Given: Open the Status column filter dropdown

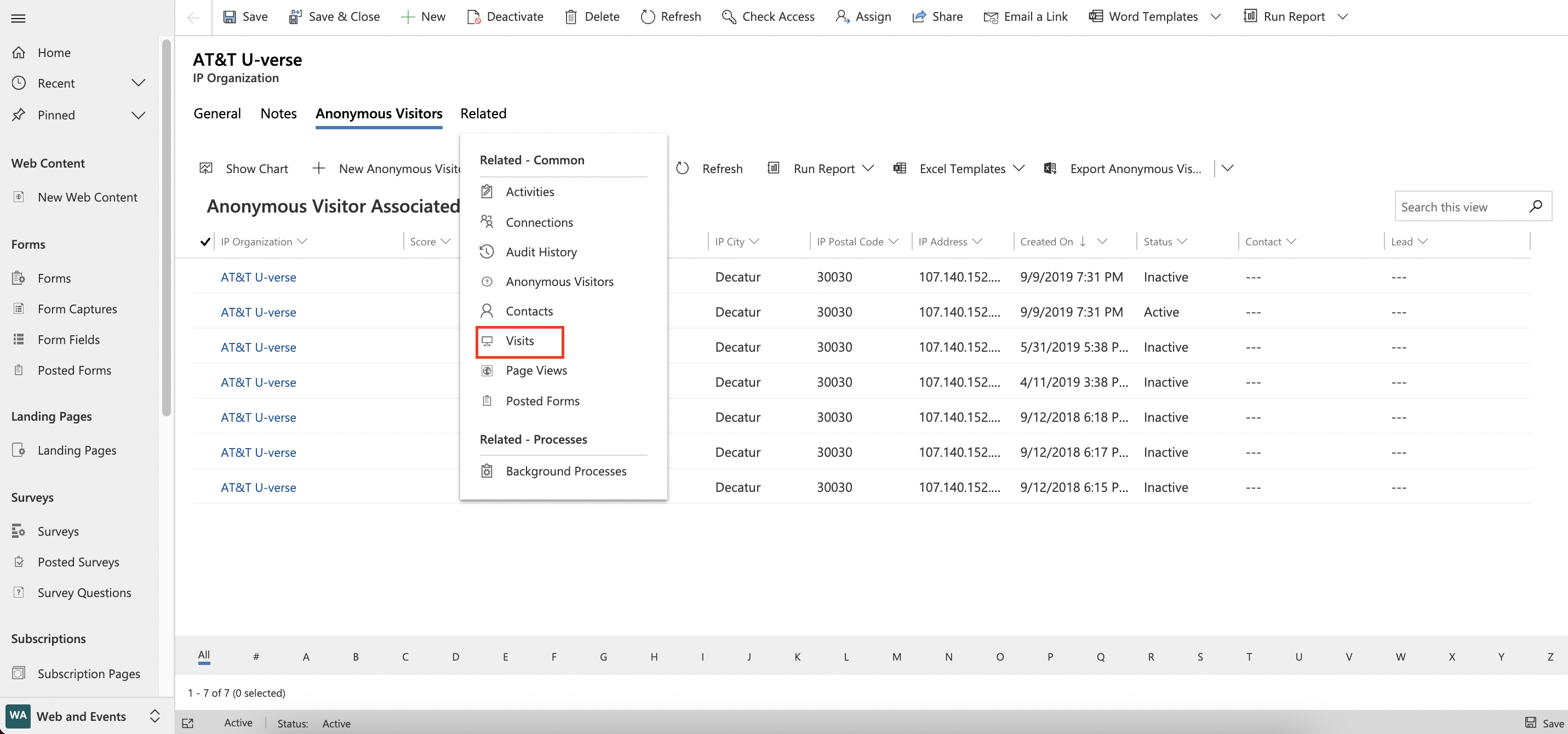Looking at the screenshot, I should pyautogui.click(x=1182, y=242).
